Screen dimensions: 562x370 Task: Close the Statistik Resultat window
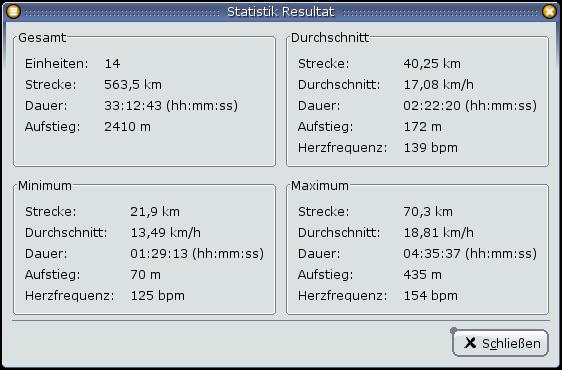point(549,12)
